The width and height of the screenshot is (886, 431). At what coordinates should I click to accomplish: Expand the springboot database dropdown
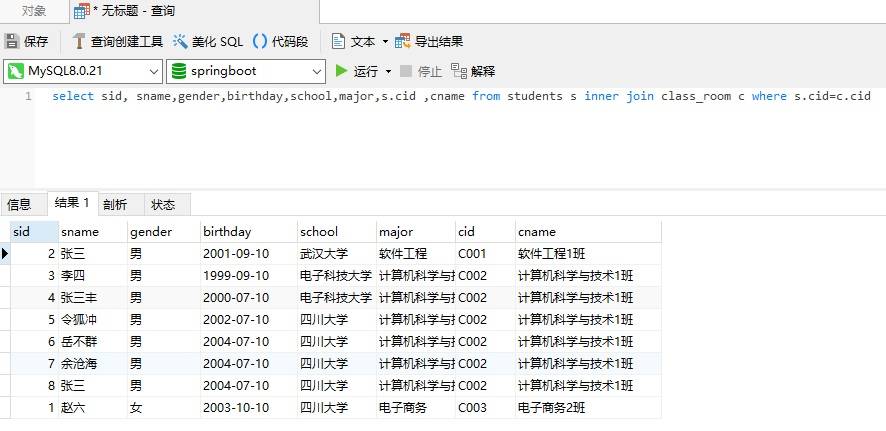[x=316, y=71]
